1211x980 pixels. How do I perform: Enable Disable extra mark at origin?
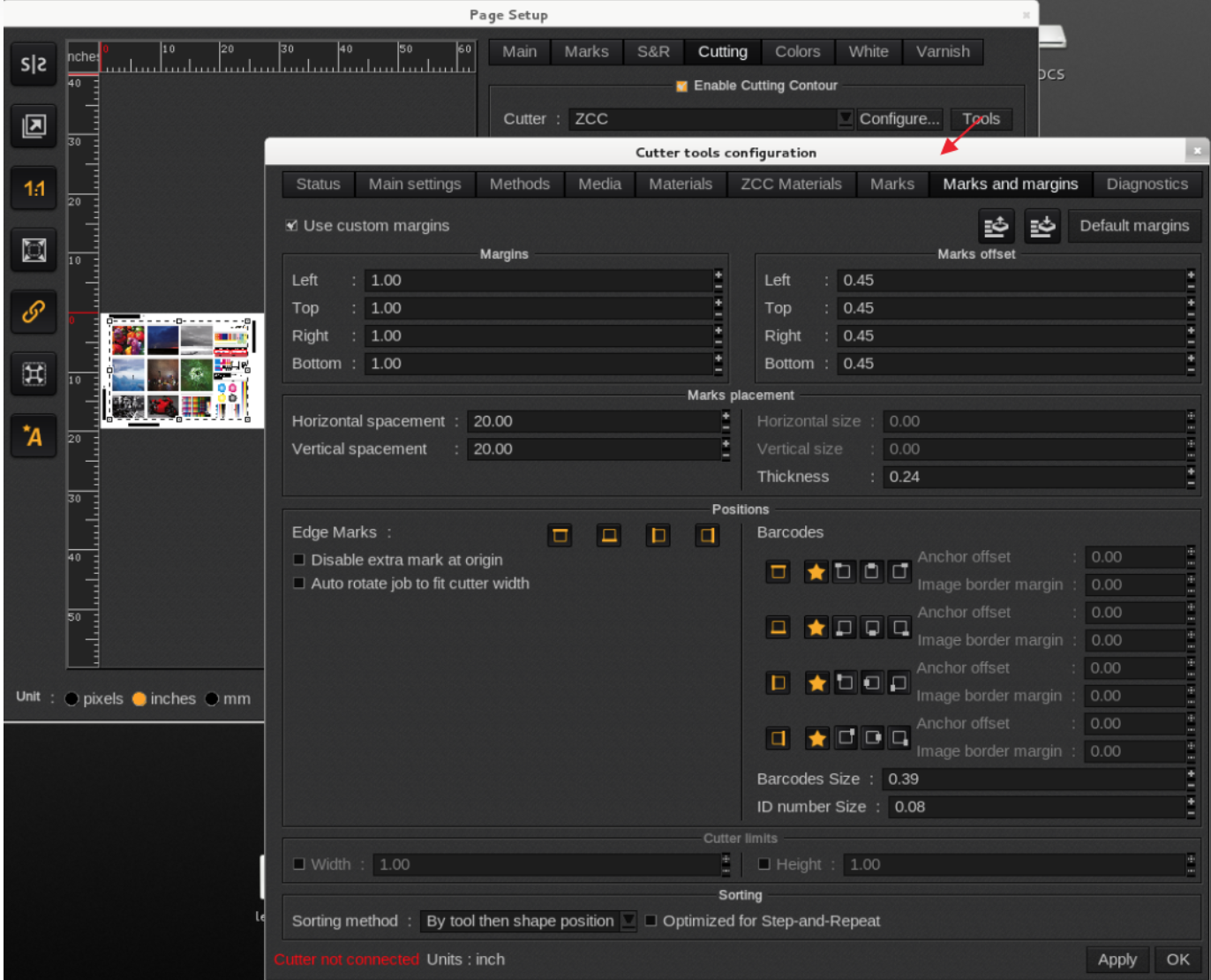299,560
